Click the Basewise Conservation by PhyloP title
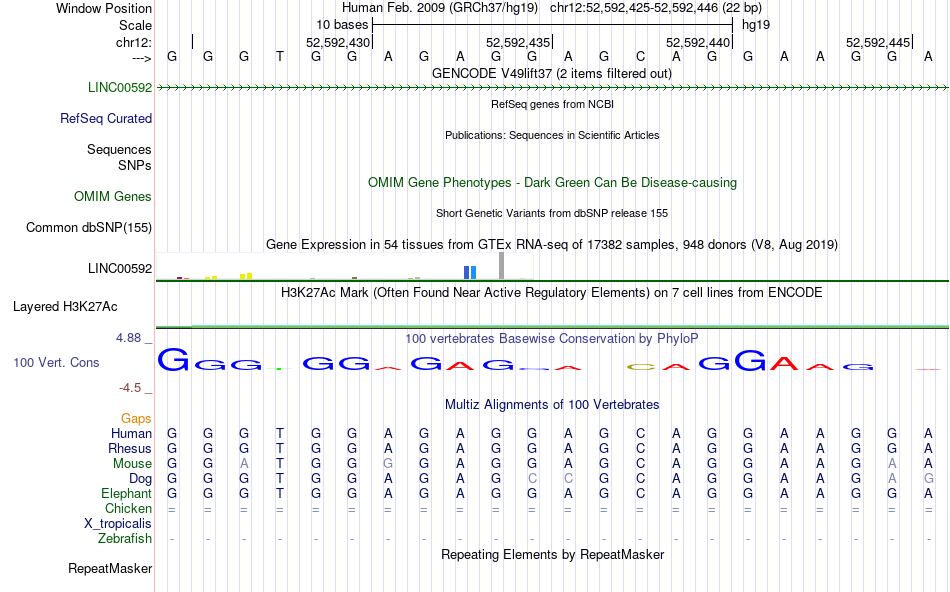The image size is (950, 592). click(552, 338)
